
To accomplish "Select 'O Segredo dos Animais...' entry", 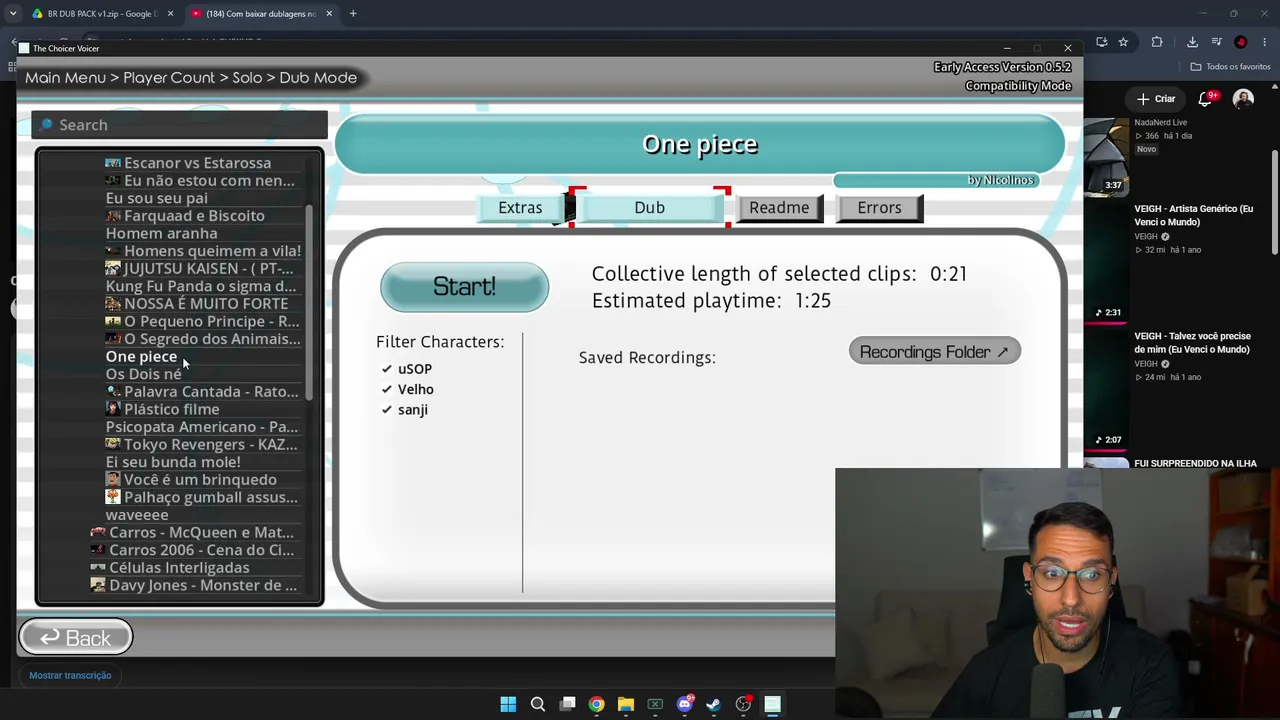I will point(203,339).
